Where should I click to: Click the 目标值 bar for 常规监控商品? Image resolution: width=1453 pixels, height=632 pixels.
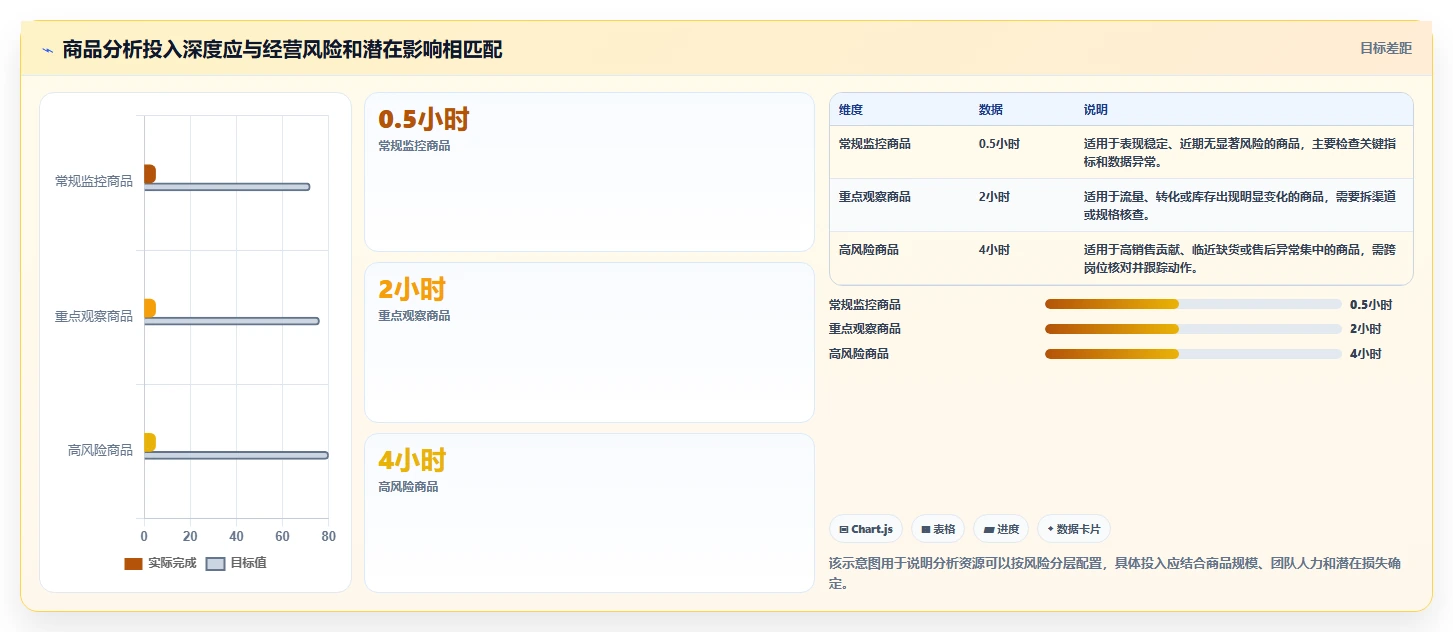[227, 187]
